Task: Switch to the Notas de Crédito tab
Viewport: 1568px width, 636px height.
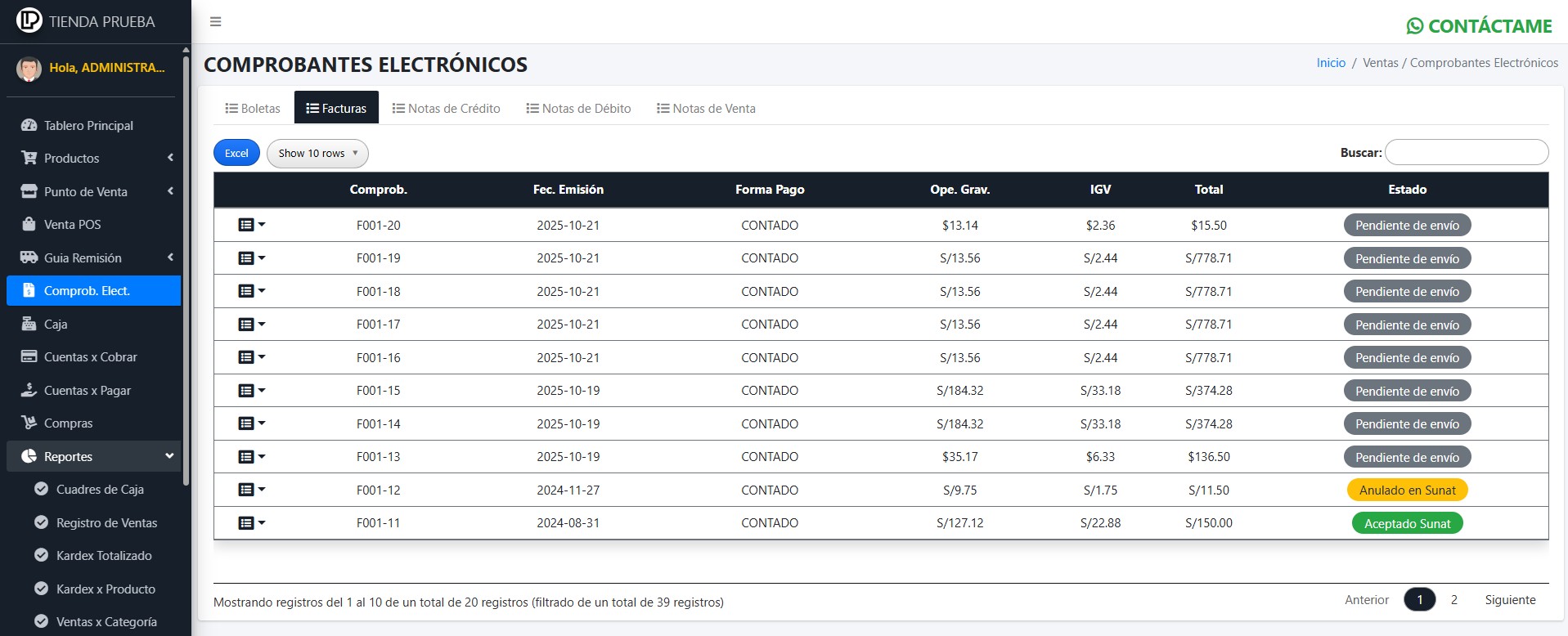Action: pyautogui.click(x=446, y=108)
